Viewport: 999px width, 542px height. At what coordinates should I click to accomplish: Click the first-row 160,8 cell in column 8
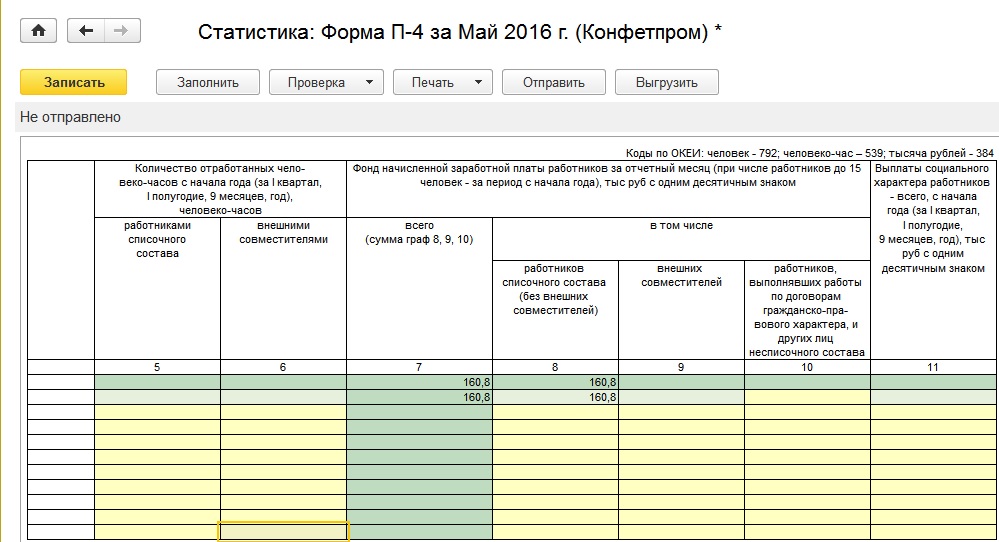click(x=555, y=382)
